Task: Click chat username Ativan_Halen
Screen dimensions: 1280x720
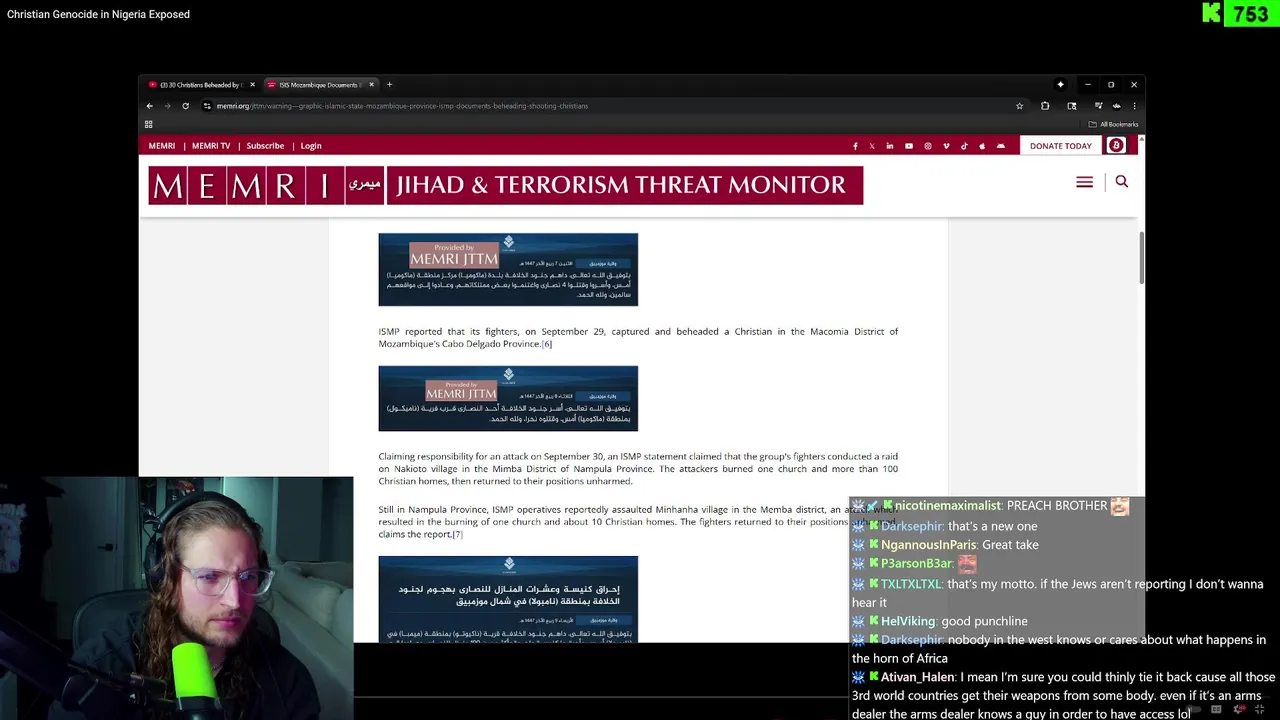Action: tap(918, 677)
